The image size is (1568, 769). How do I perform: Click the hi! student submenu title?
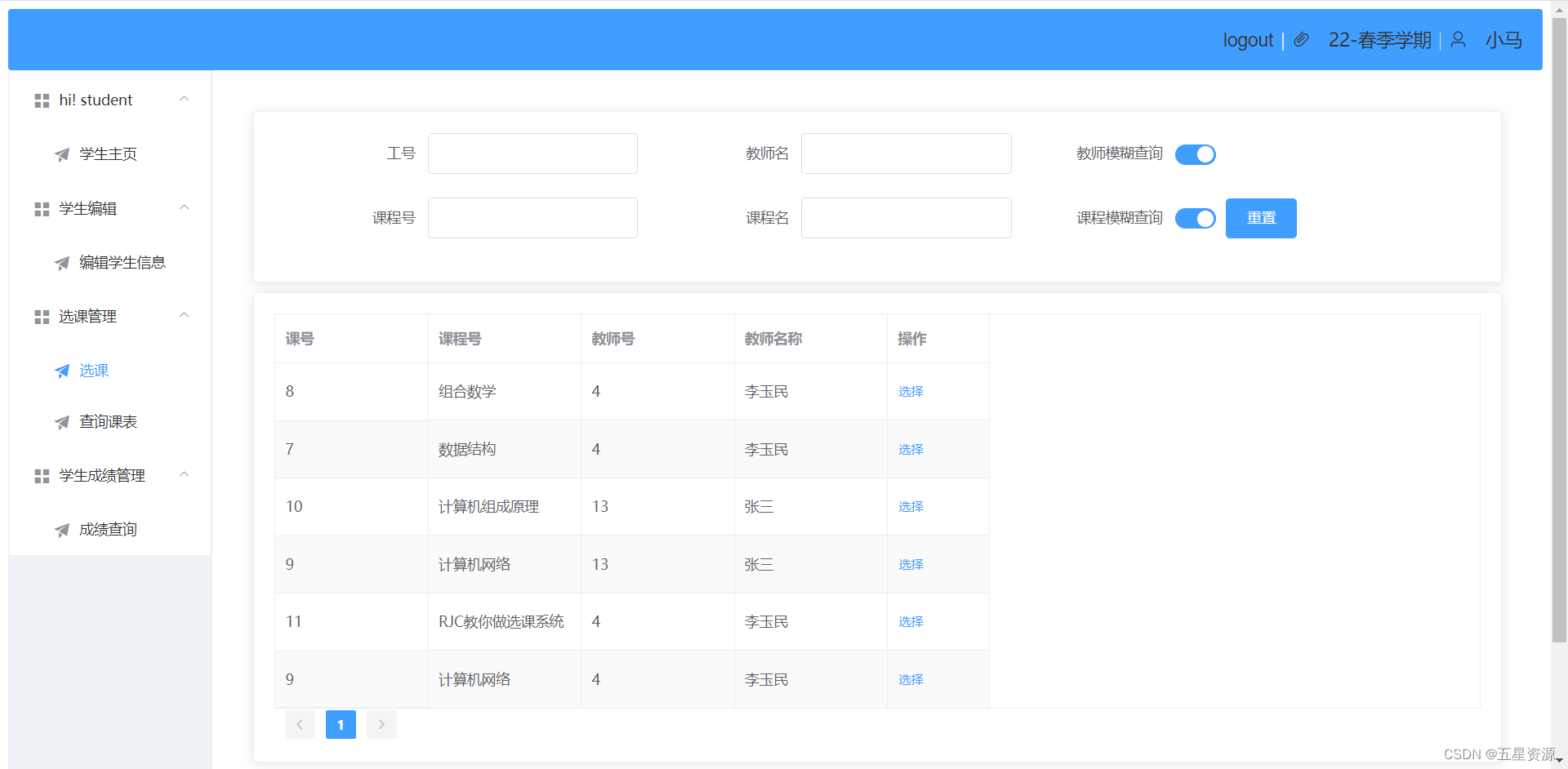click(x=110, y=100)
